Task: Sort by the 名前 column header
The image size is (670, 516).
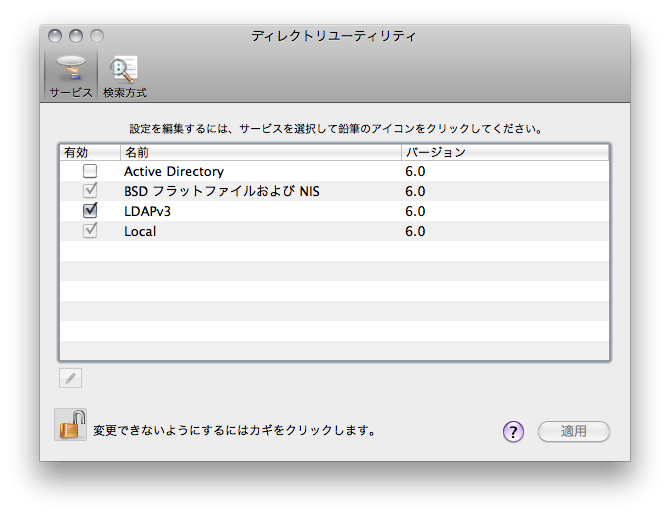Action: [260, 152]
